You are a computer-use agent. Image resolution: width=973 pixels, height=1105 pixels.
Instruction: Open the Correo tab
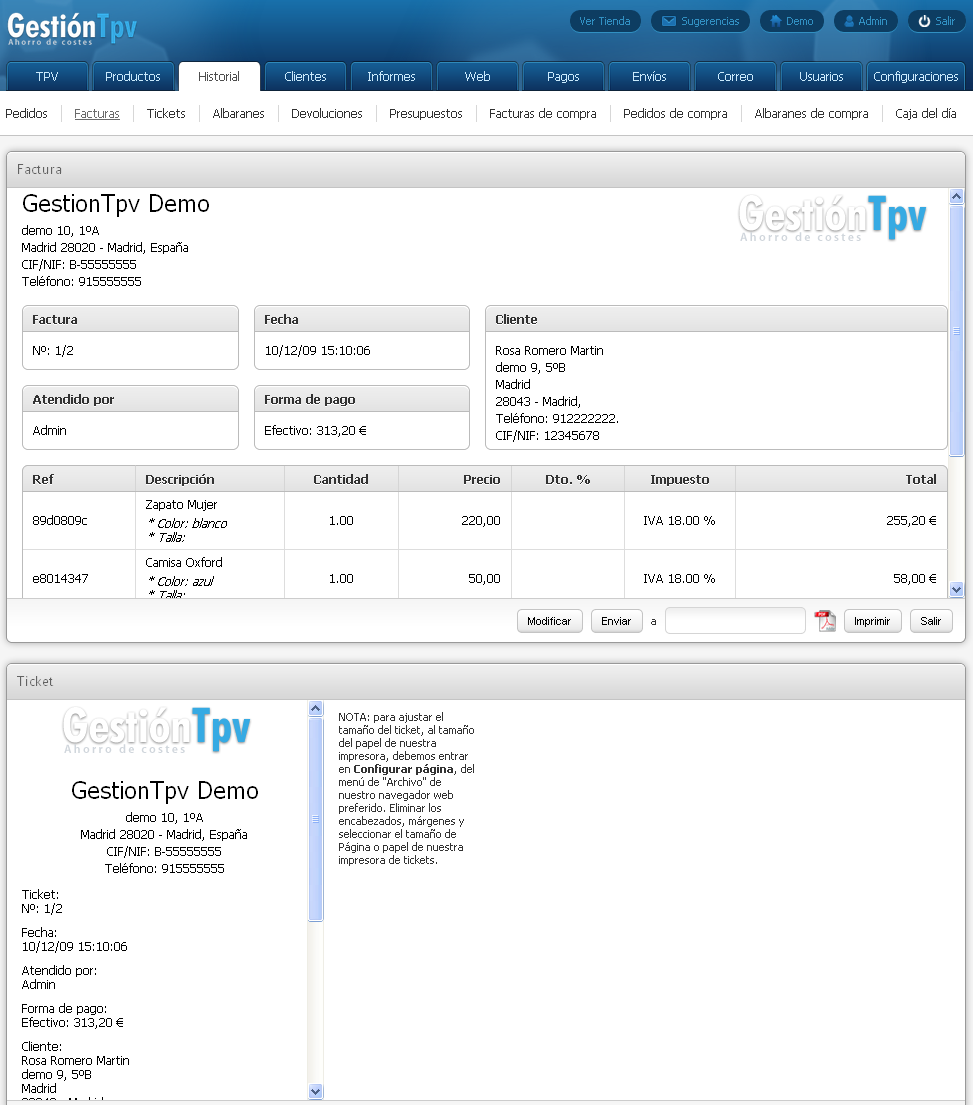[x=735, y=77]
